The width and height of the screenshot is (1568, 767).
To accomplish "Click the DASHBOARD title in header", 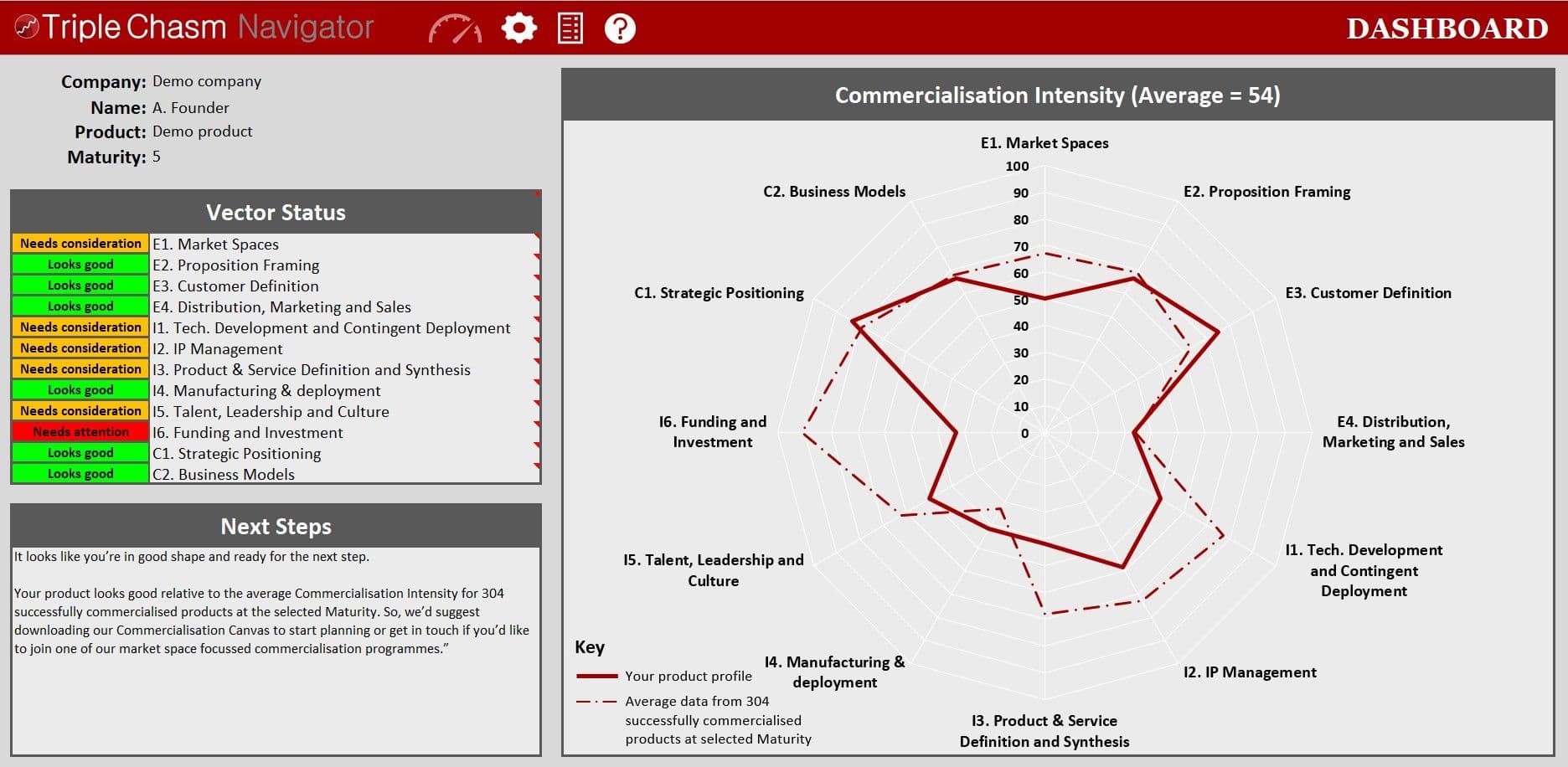I will click(1447, 28).
